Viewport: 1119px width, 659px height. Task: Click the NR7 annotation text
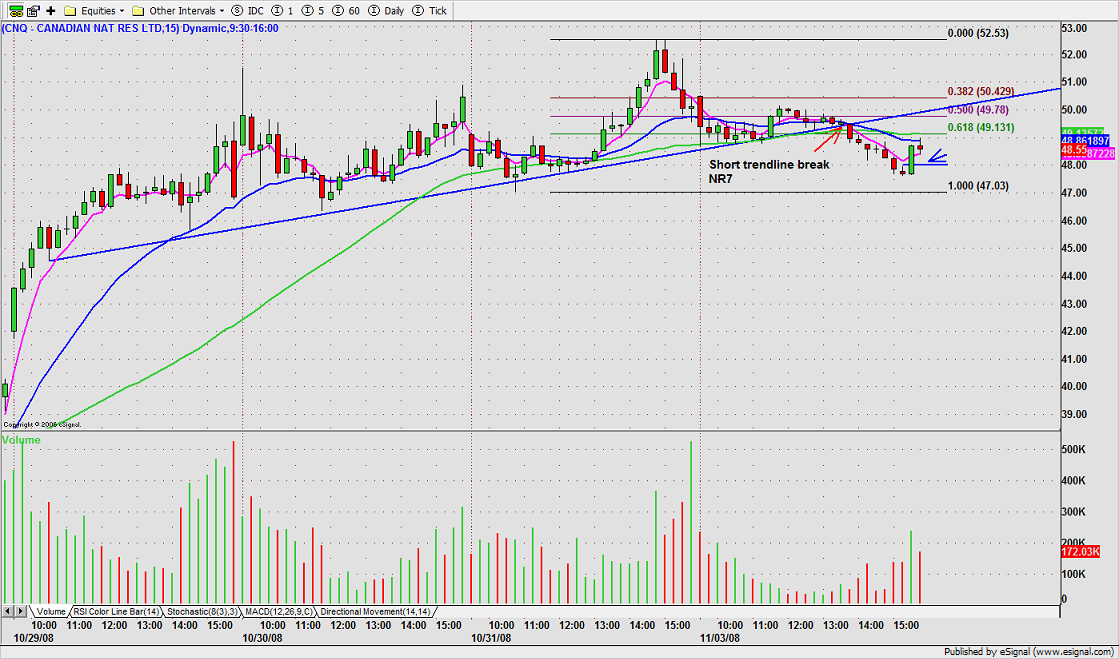(x=721, y=178)
